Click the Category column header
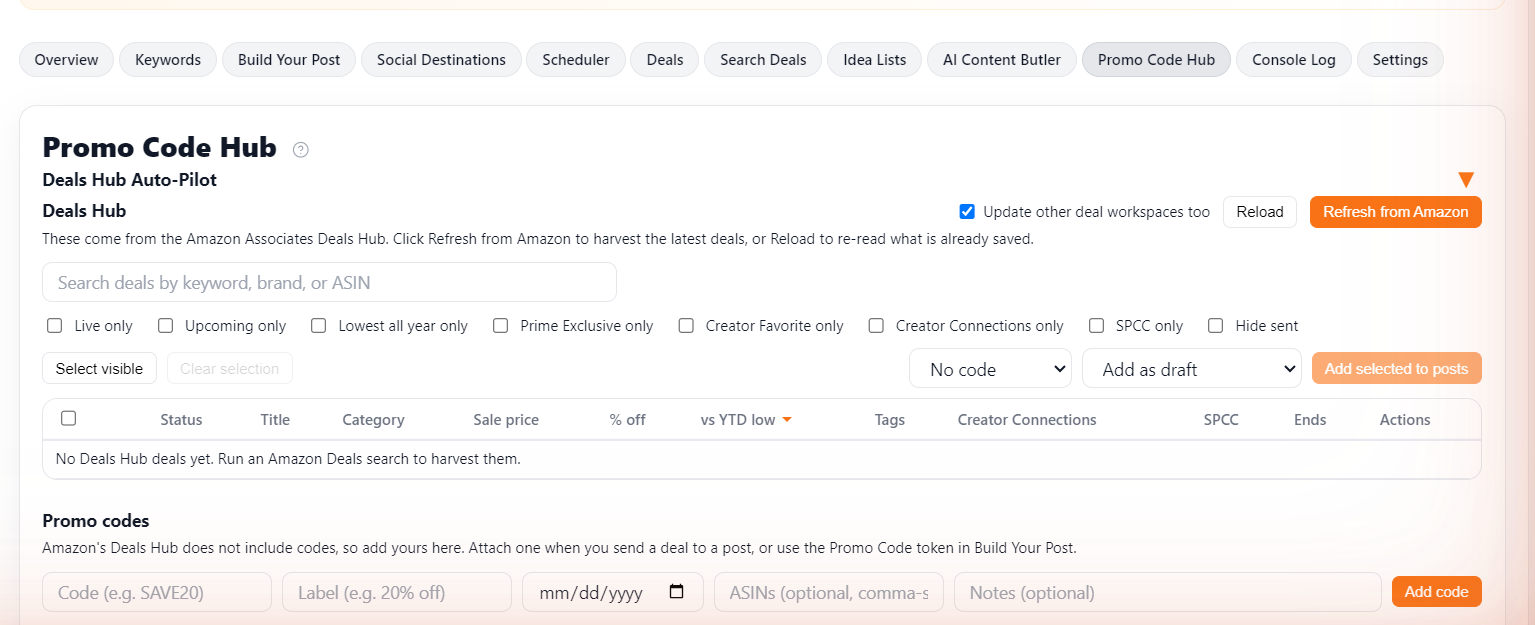1535x625 pixels. click(373, 420)
